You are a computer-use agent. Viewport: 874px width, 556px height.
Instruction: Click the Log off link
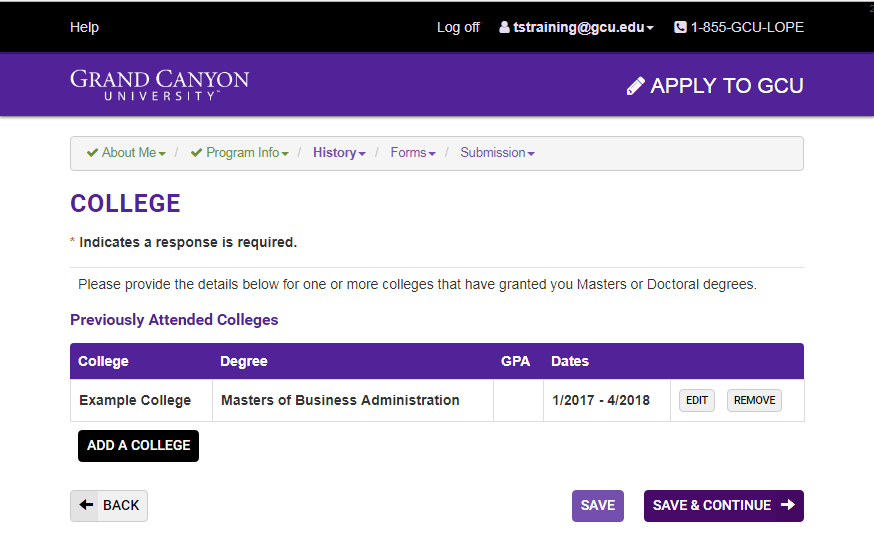pos(458,27)
